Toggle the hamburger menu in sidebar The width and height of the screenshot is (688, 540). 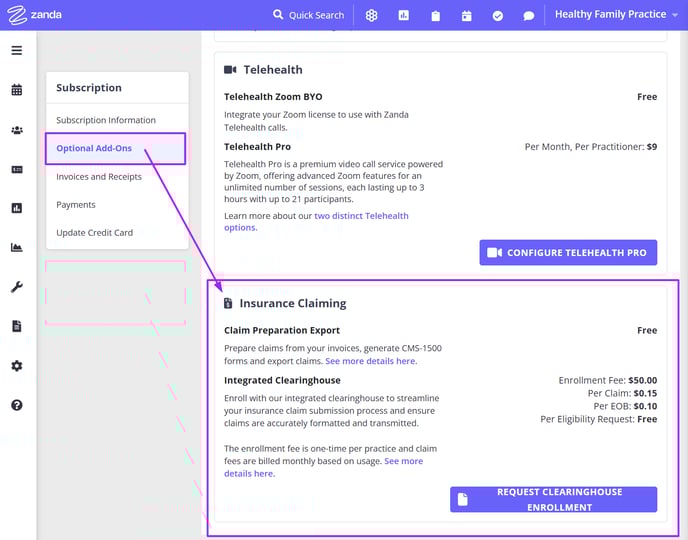click(17, 50)
